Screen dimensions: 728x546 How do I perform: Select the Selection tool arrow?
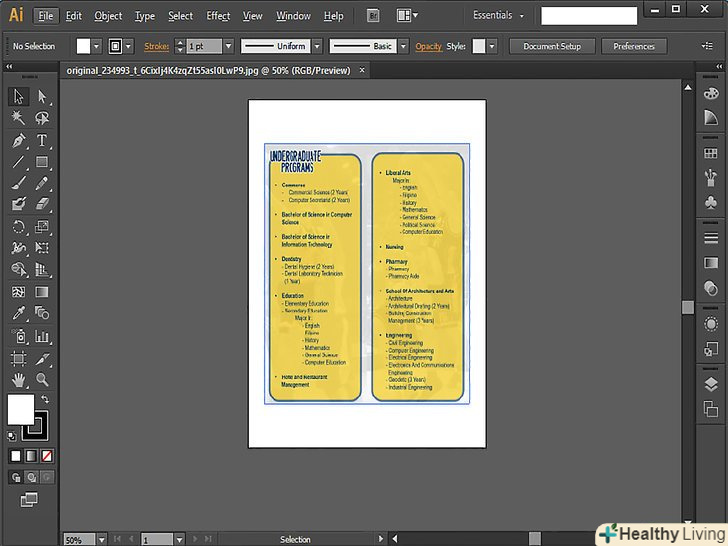tap(18, 97)
